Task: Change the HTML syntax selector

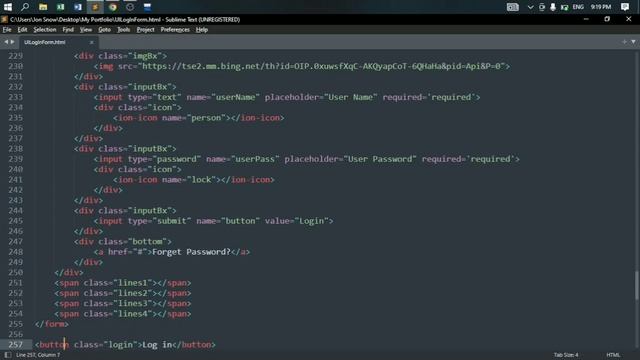Action: (x=613, y=355)
